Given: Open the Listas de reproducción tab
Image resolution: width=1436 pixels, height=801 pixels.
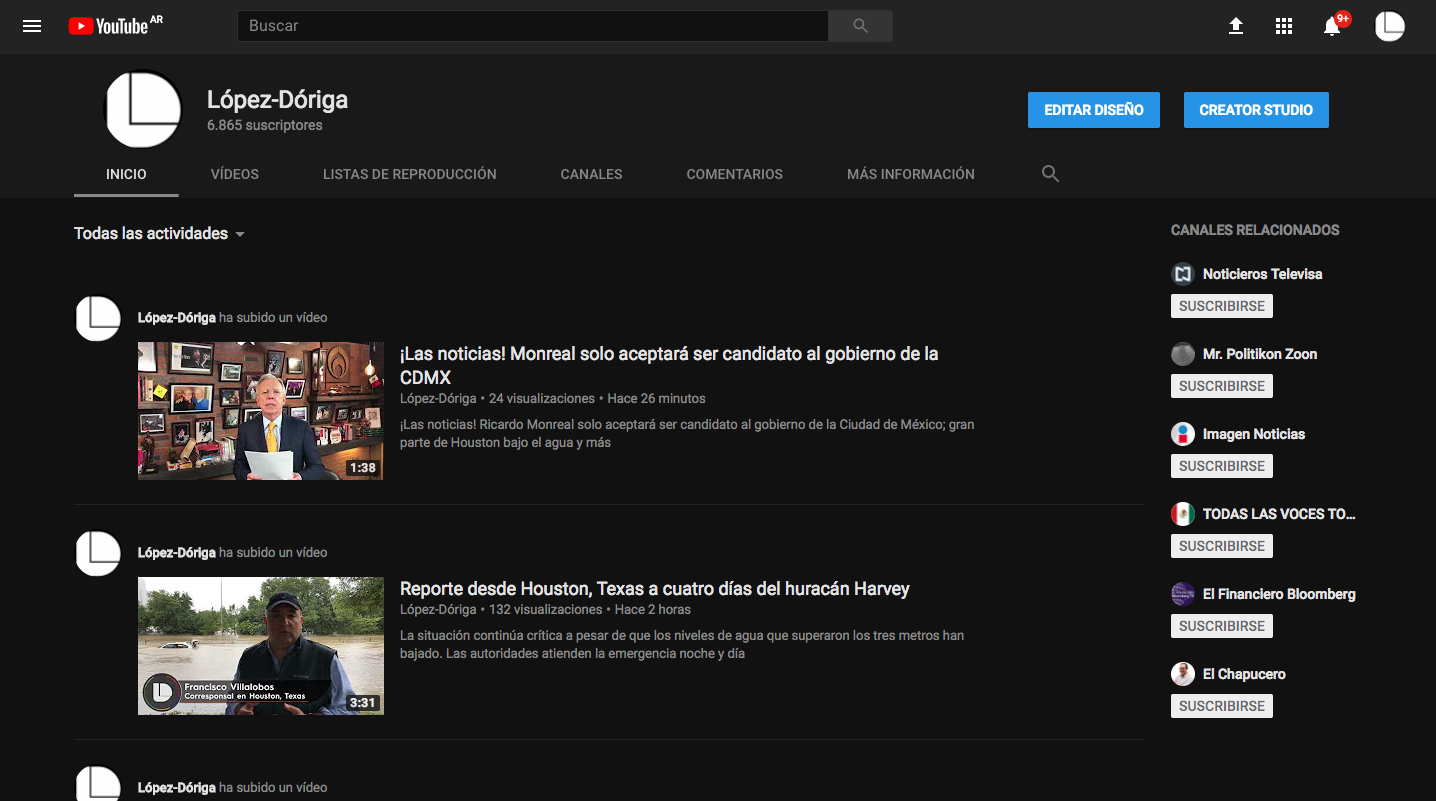Looking at the screenshot, I should [x=409, y=174].
